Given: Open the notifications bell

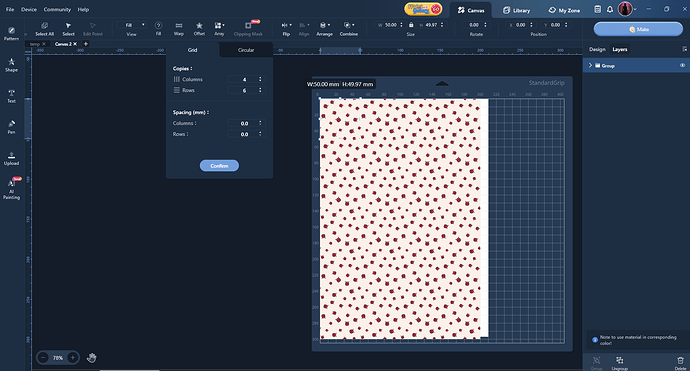Looking at the screenshot, I should (x=610, y=9).
